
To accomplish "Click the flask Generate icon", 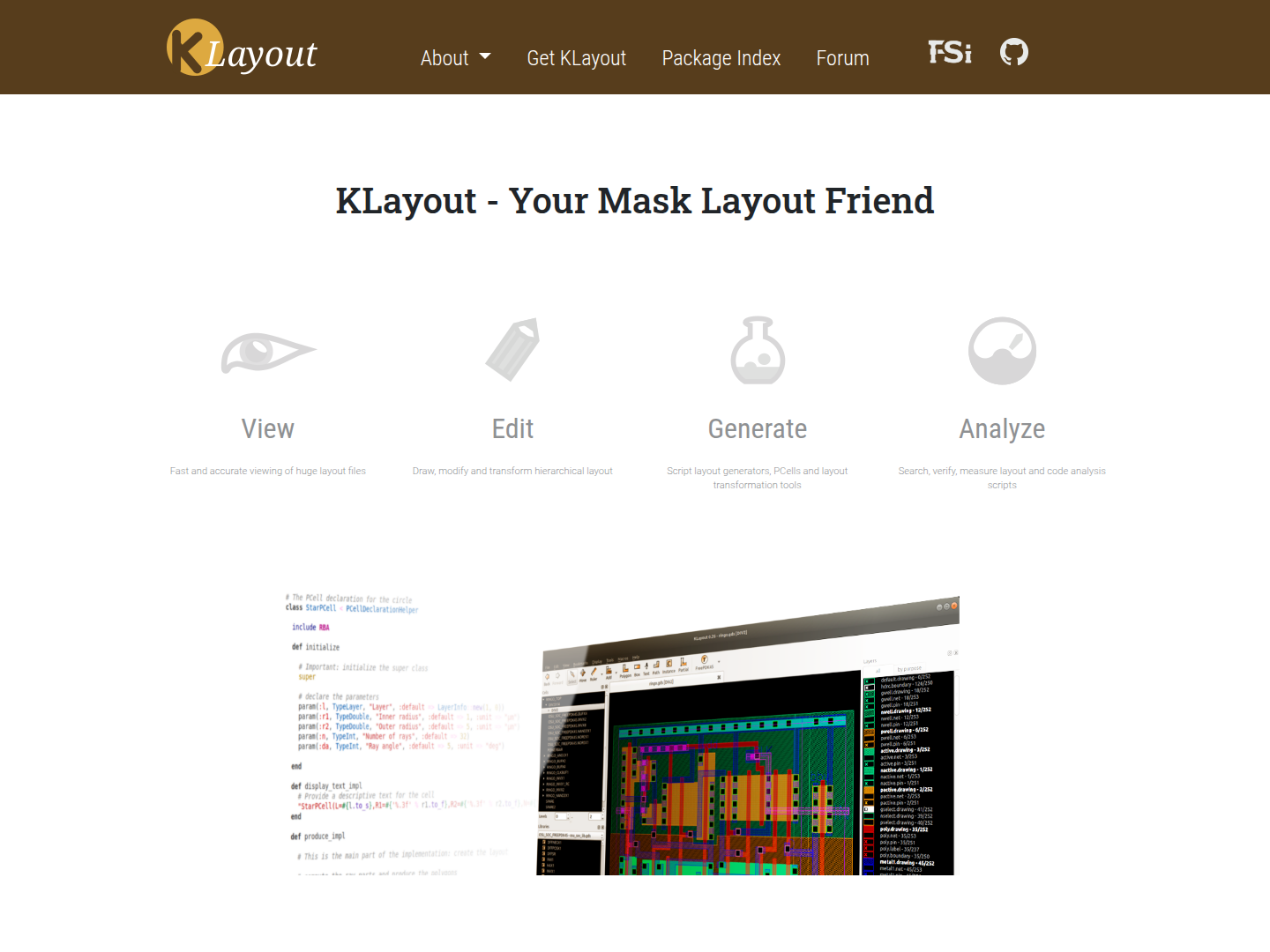I will click(x=758, y=350).
